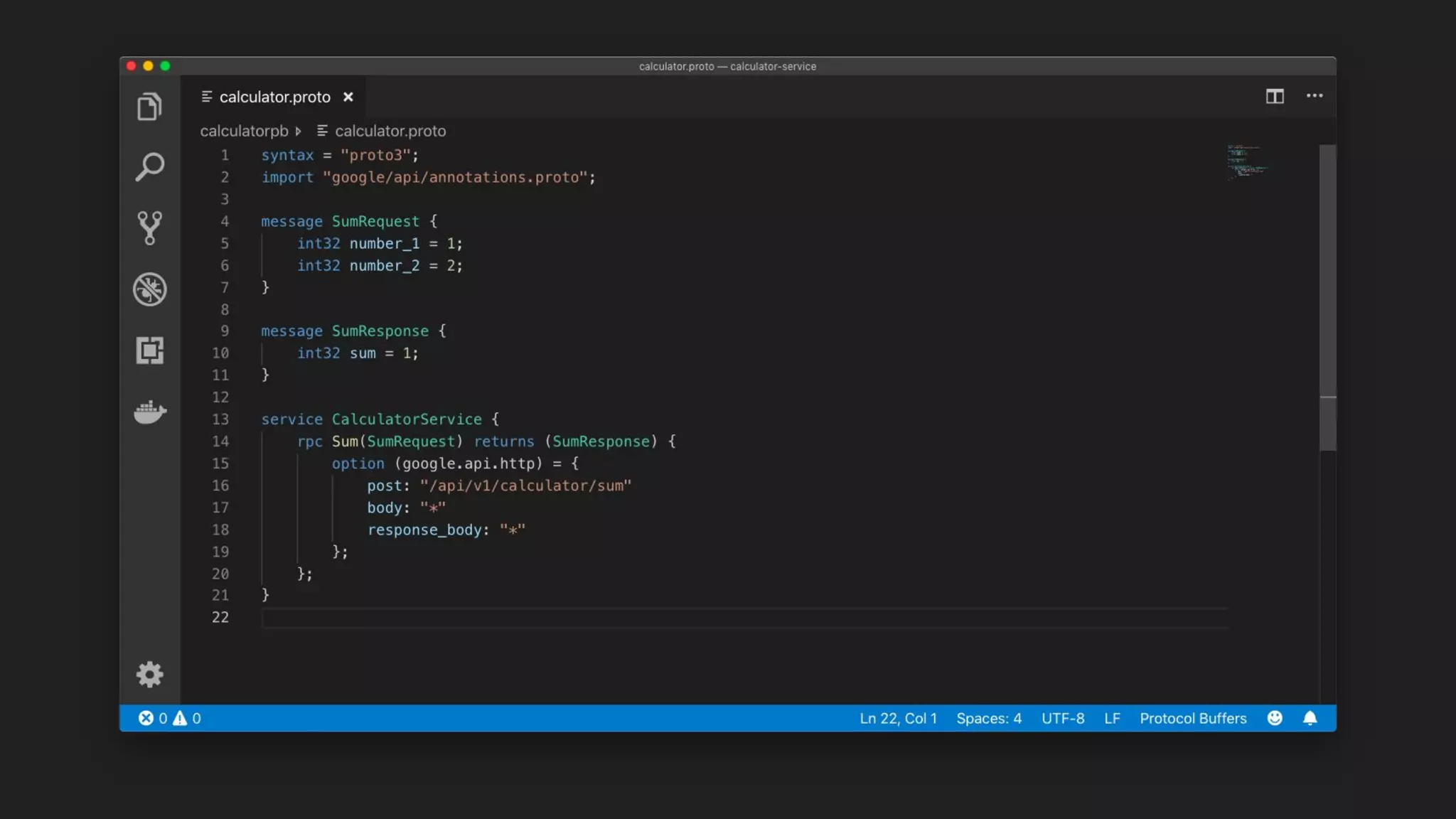Click the Ln 22, Col 1 indicator
The height and width of the screenshot is (819, 1456).
click(898, 718)
